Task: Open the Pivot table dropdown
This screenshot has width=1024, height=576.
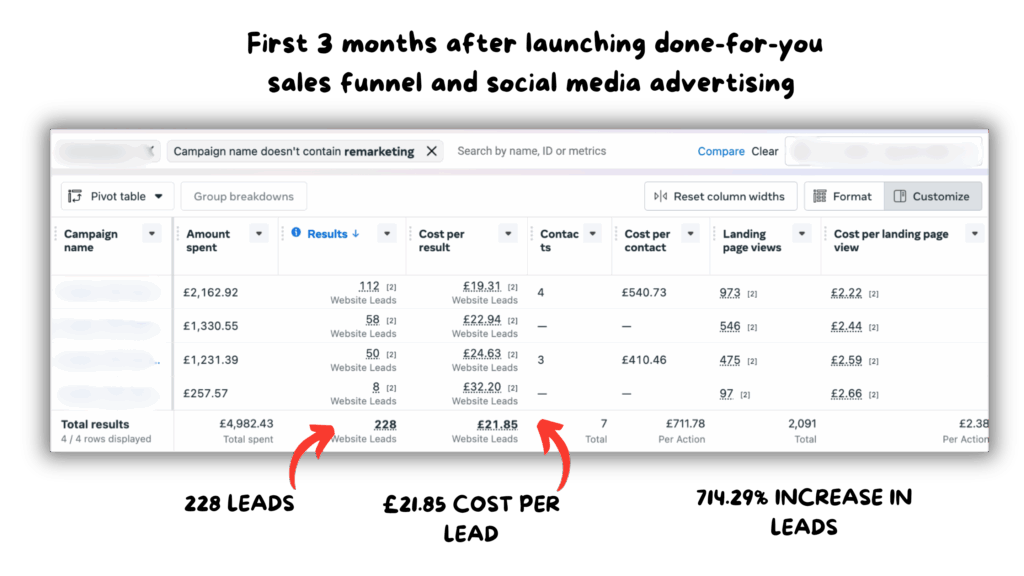Action: click(118, 196)
